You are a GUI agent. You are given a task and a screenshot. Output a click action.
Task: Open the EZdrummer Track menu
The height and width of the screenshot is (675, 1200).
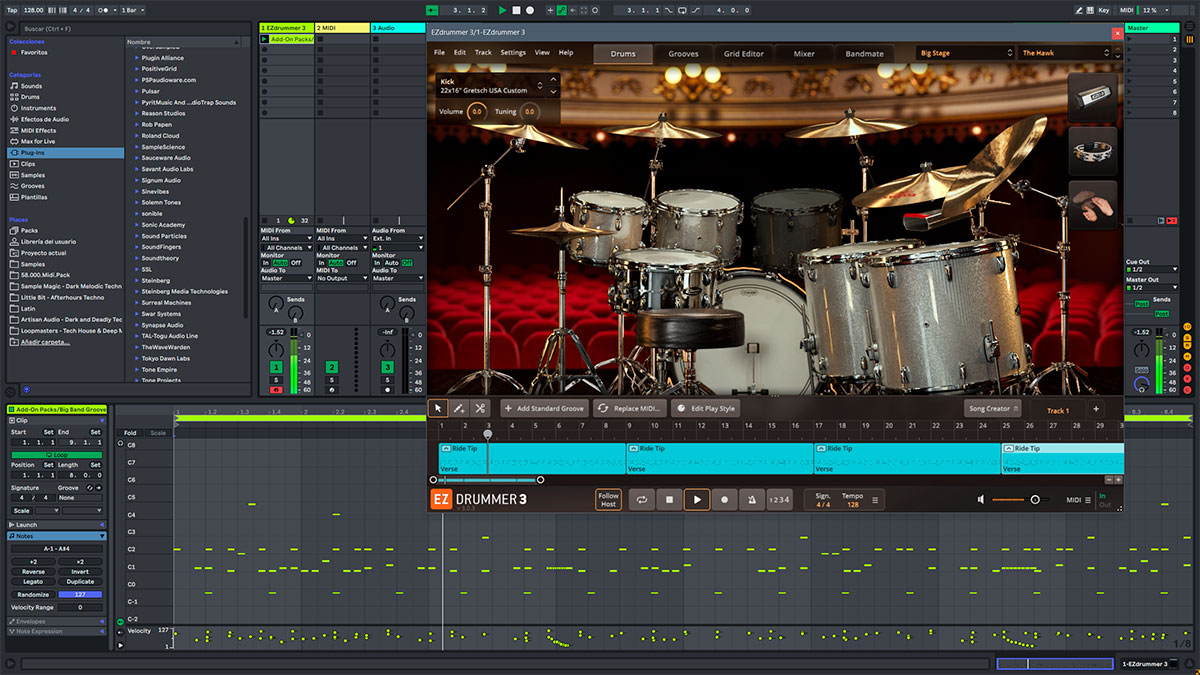(x=483, y=52)
